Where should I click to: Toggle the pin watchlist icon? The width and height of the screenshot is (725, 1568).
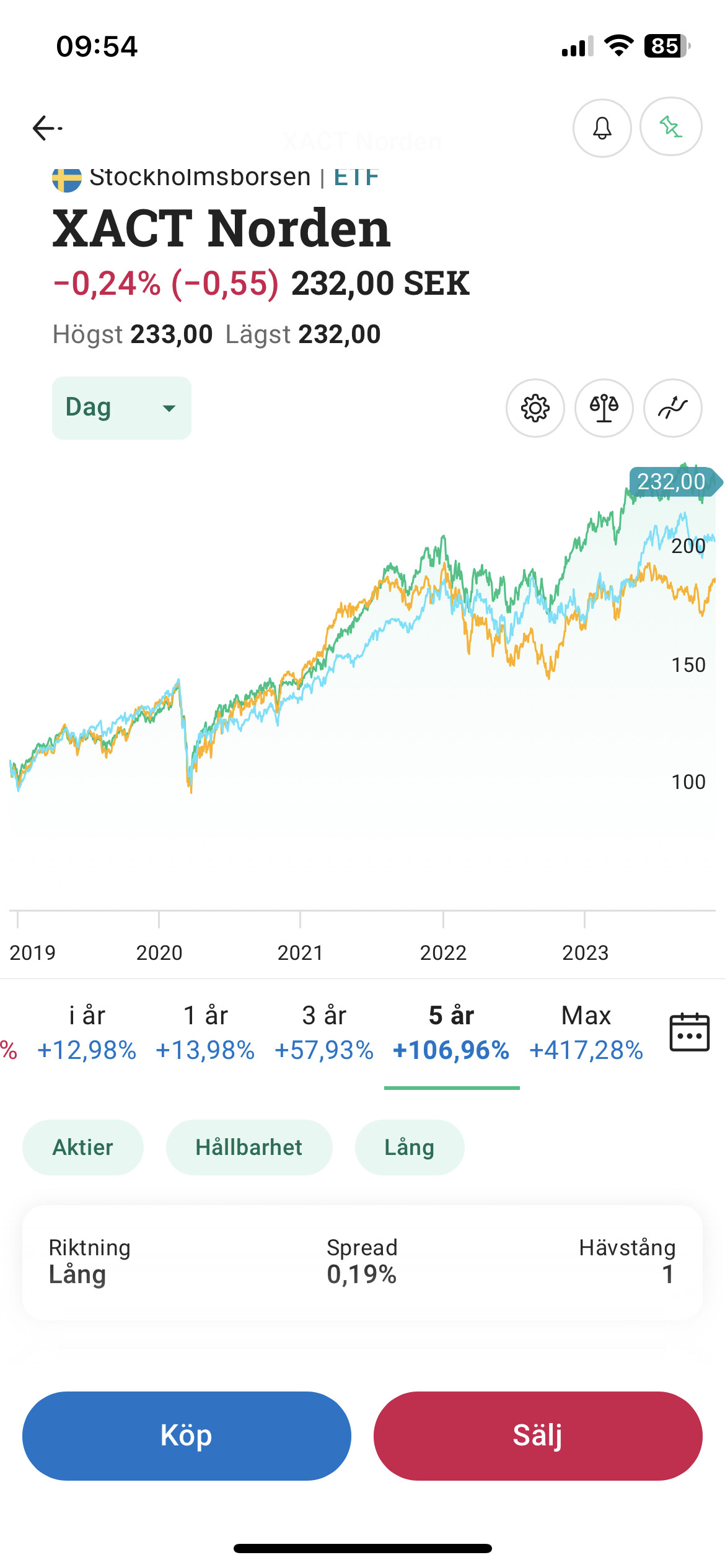click(x=670, y=127)
